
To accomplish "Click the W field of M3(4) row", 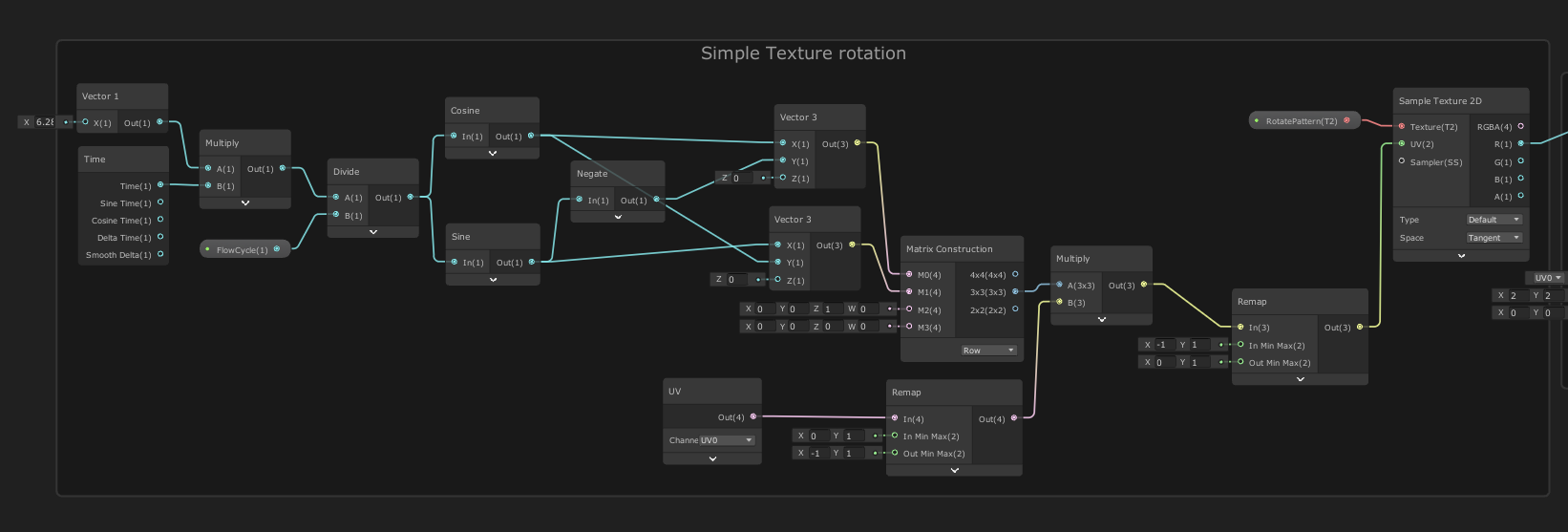I will [x=867, y=327].
